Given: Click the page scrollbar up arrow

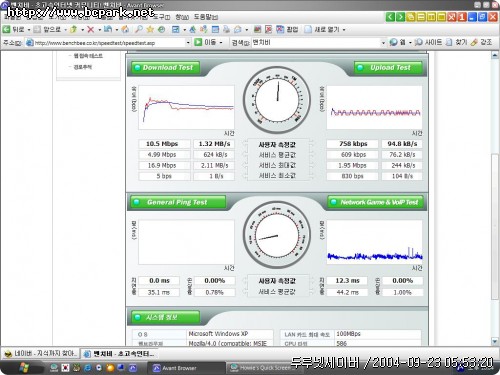Looking at the screenshot, I should [495, 55].
